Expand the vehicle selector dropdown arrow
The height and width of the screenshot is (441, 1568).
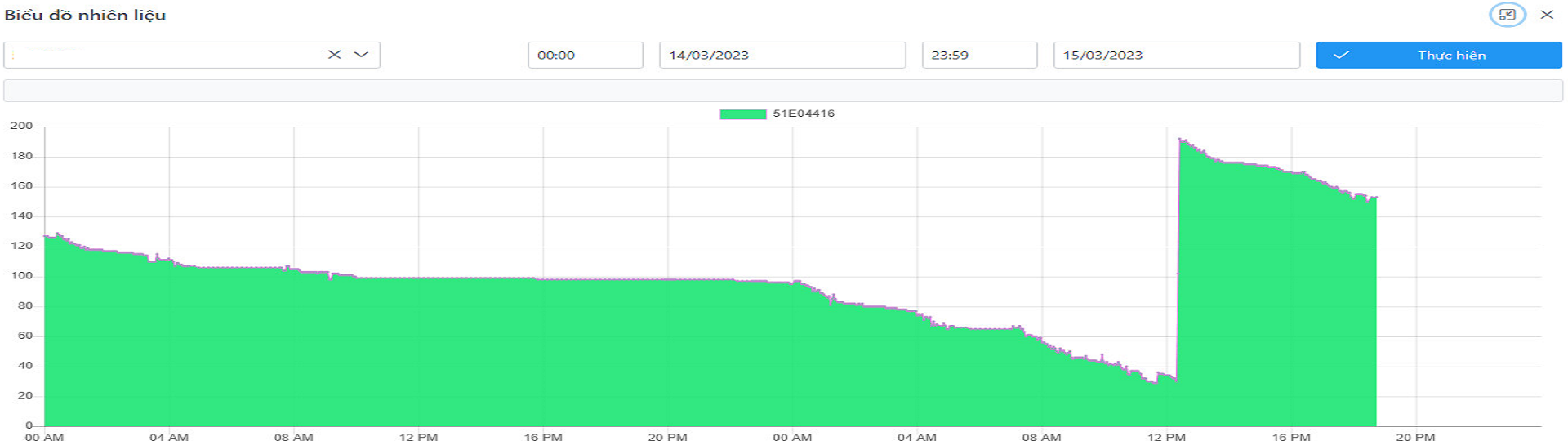point(361,55)
